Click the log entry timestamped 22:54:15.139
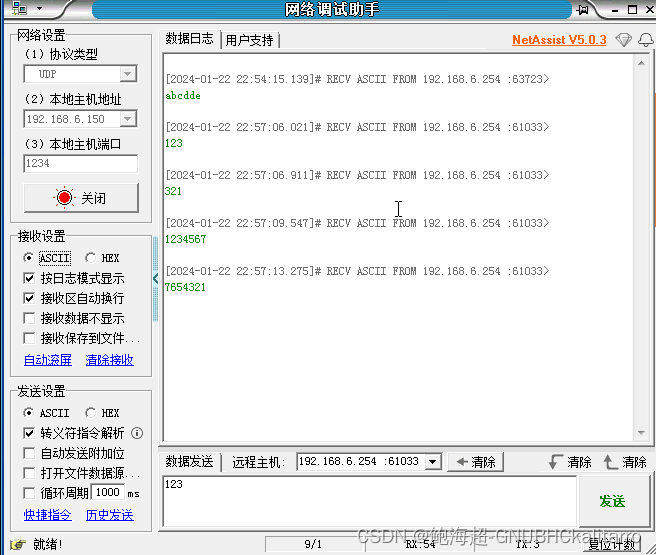This screenshot has height=555, width=656. coord(357,79)
